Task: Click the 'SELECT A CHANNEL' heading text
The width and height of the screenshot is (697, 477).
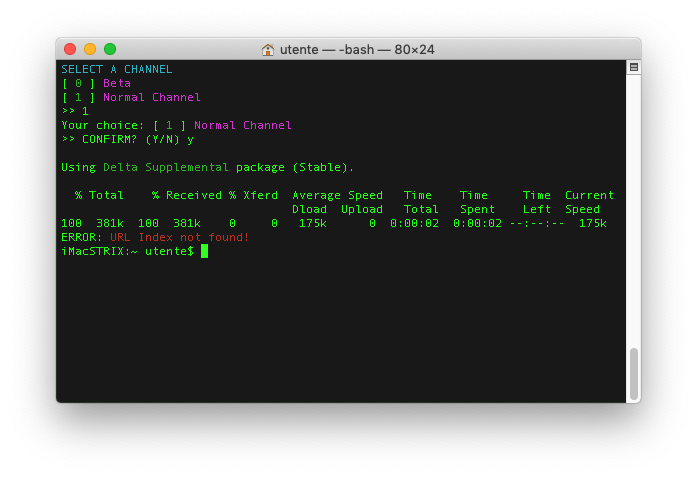Action: click(x=116, y=69)
